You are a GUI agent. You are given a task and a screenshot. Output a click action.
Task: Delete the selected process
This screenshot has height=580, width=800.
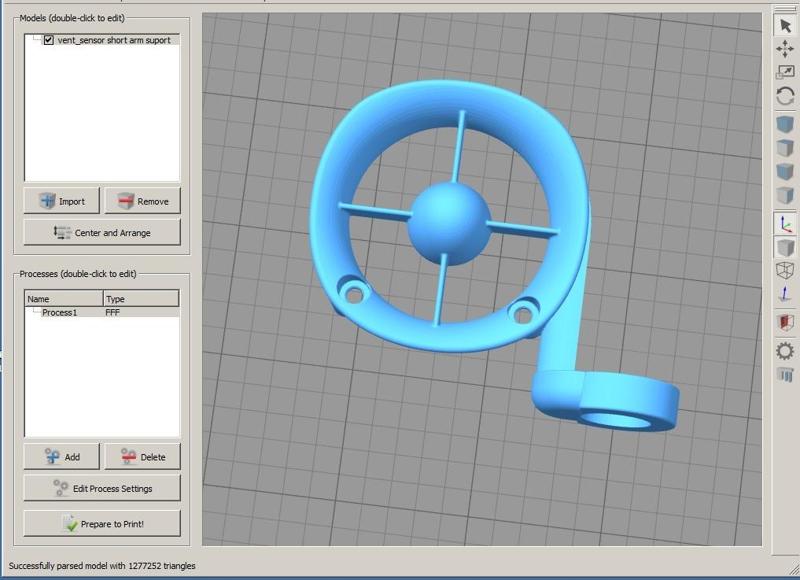click(142, 457)
